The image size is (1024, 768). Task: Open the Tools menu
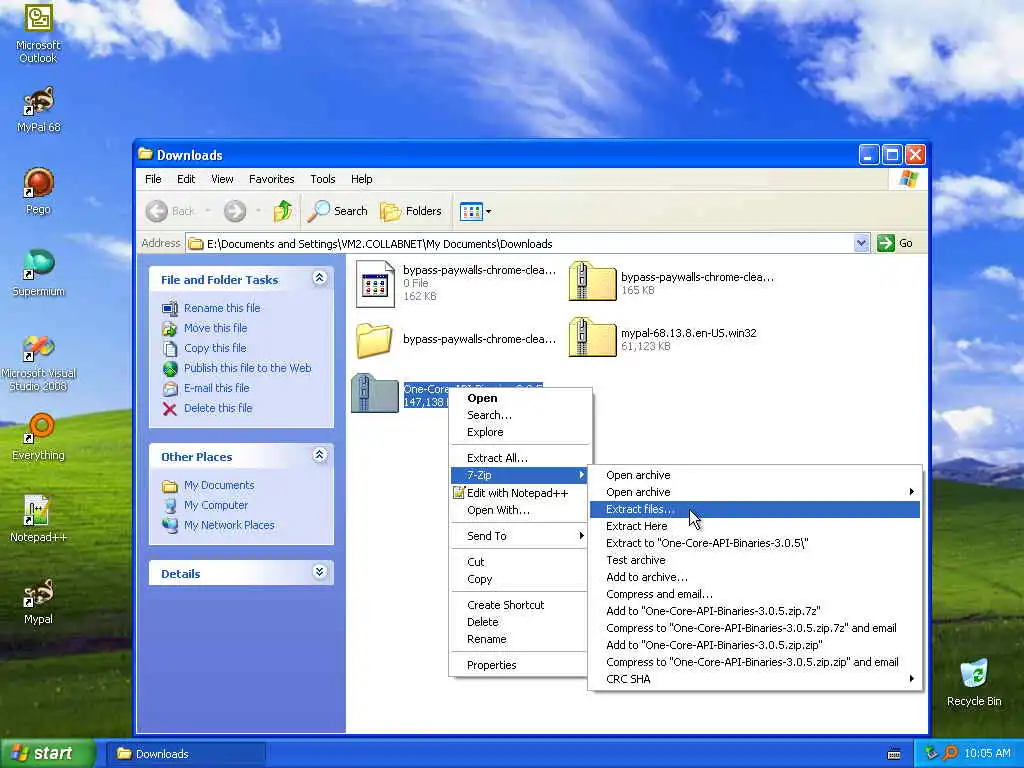coord(323,179)
